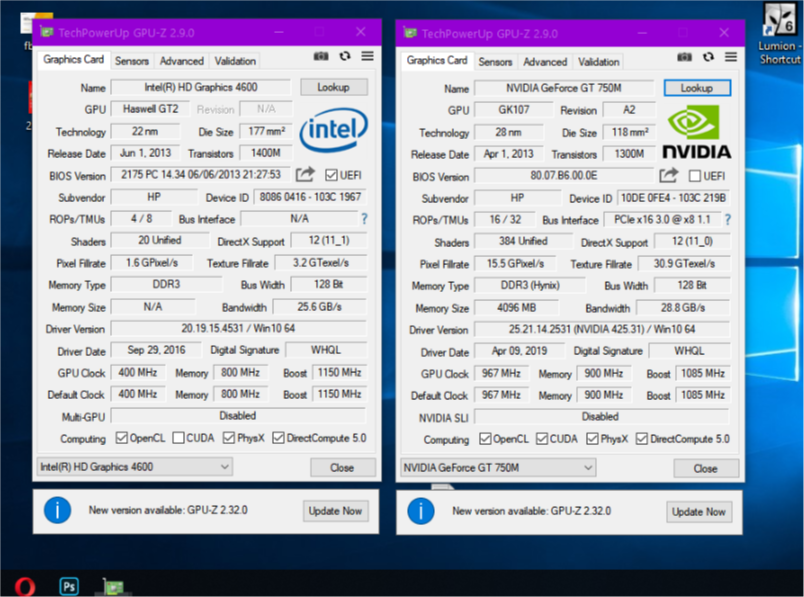Image resolution: width=804 pixels, height=597 pixels.
Task: Click the BIOS share/export icon in Intel window
Action: tap(305, 174)
